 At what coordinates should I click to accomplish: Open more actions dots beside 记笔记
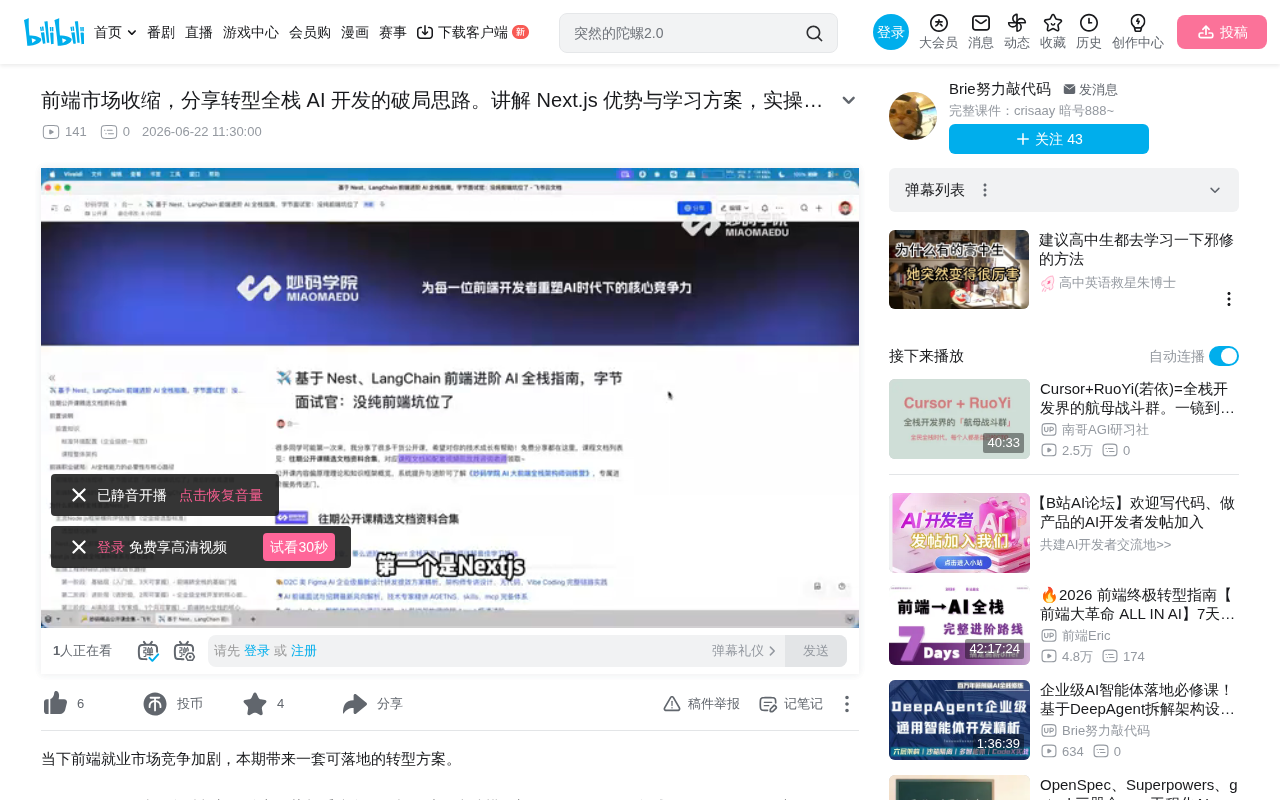(x=846, y=704)
